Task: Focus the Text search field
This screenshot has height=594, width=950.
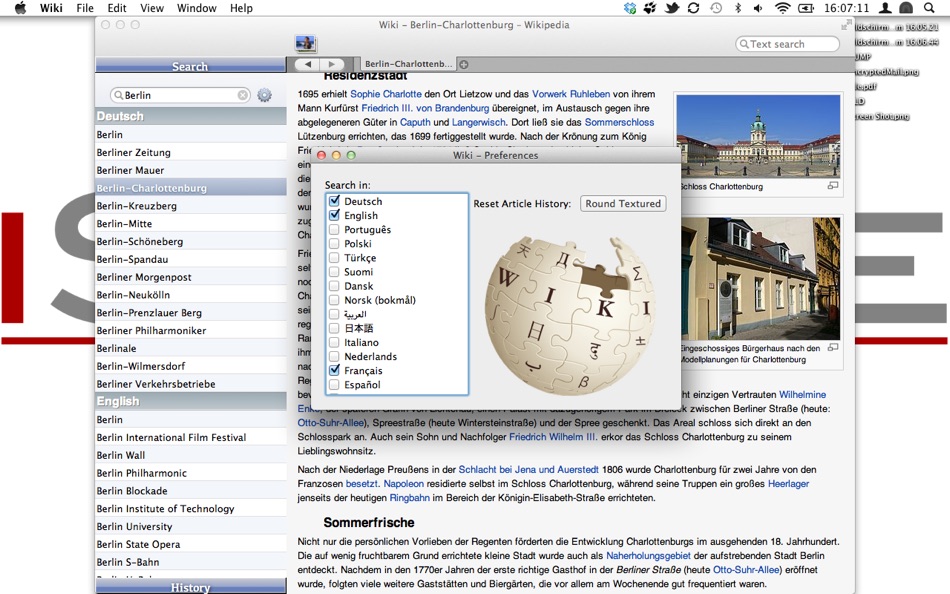Action: [788, 44]
